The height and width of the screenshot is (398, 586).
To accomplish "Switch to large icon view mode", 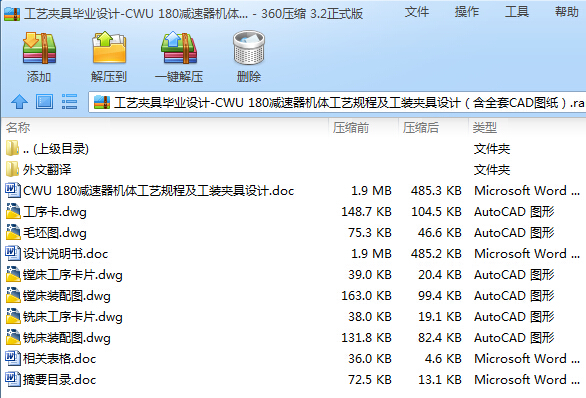I will (44, 102).
